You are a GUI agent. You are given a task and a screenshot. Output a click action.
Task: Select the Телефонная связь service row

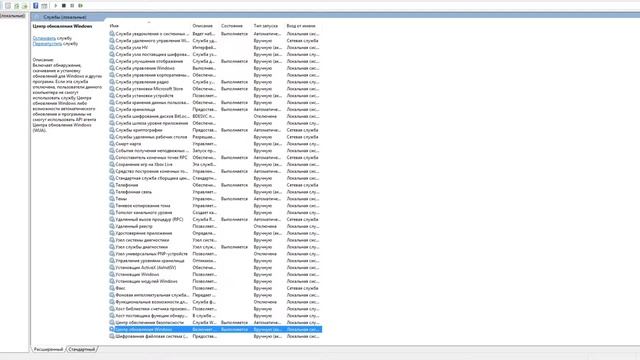tap(215, 192)
